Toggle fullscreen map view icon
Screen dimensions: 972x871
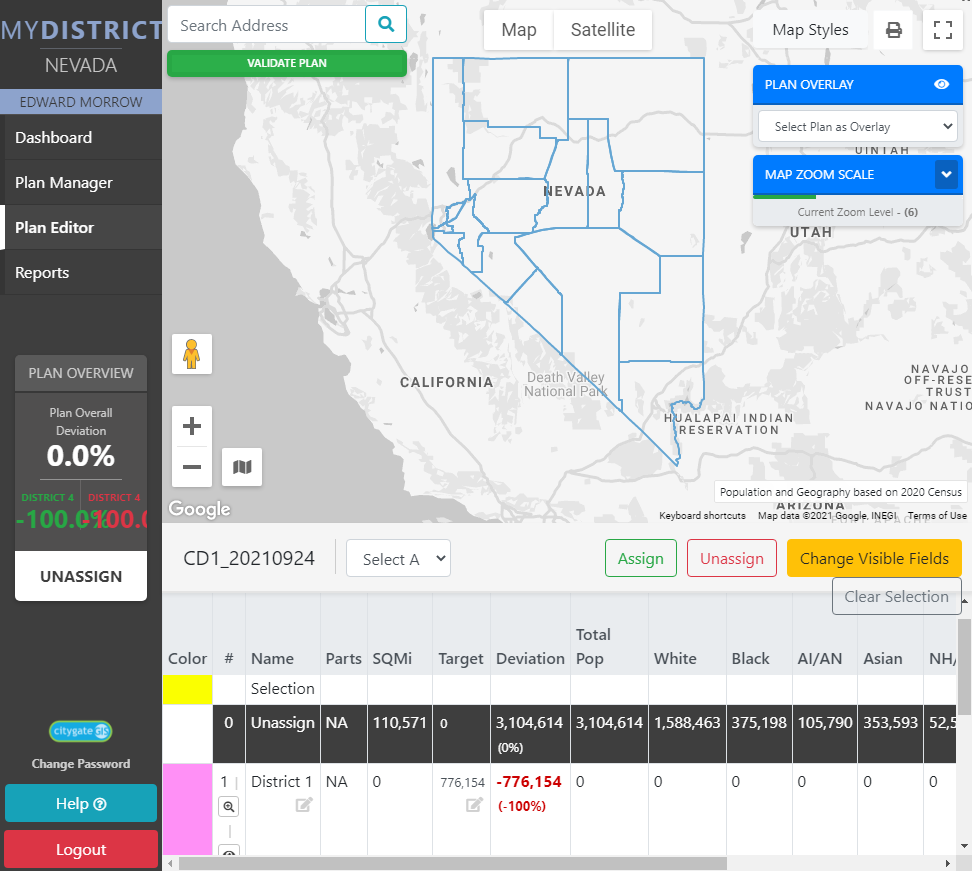[942, 30]
